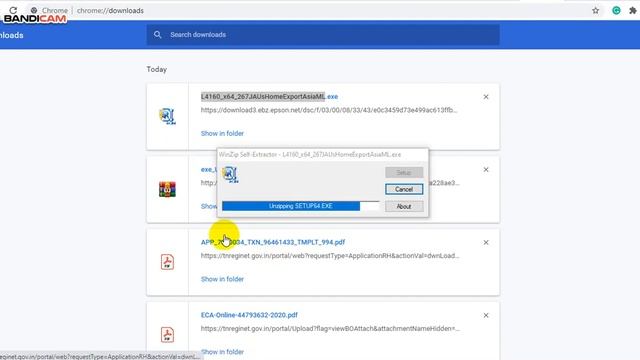Click the Unzipping SETUP64.EXE progress bar
Image resolution: width=640 pixels, height=360 pixels.
pyautogui.click(x=300, y=206)
